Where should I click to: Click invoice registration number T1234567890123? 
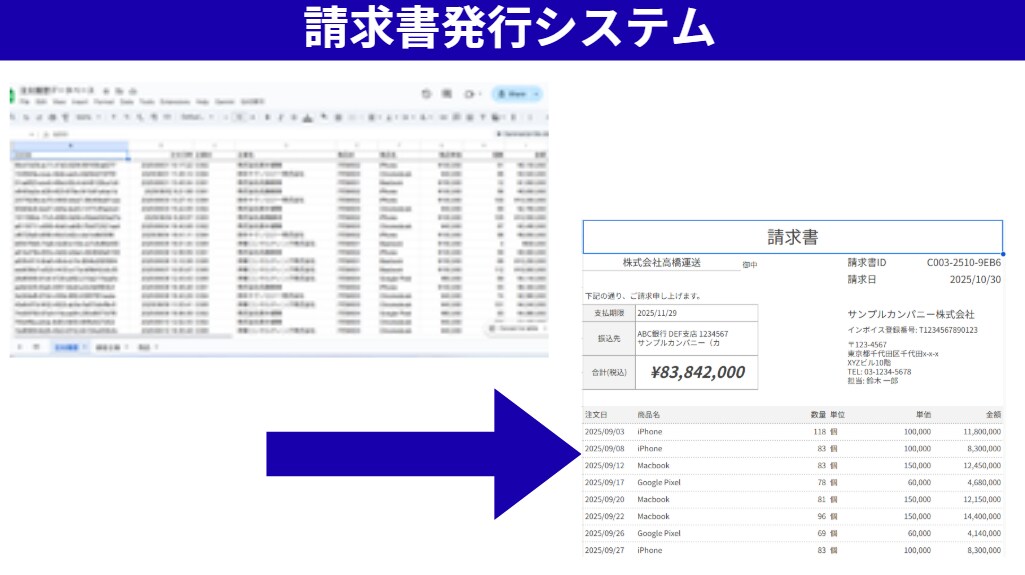click(x=912, y=330)
